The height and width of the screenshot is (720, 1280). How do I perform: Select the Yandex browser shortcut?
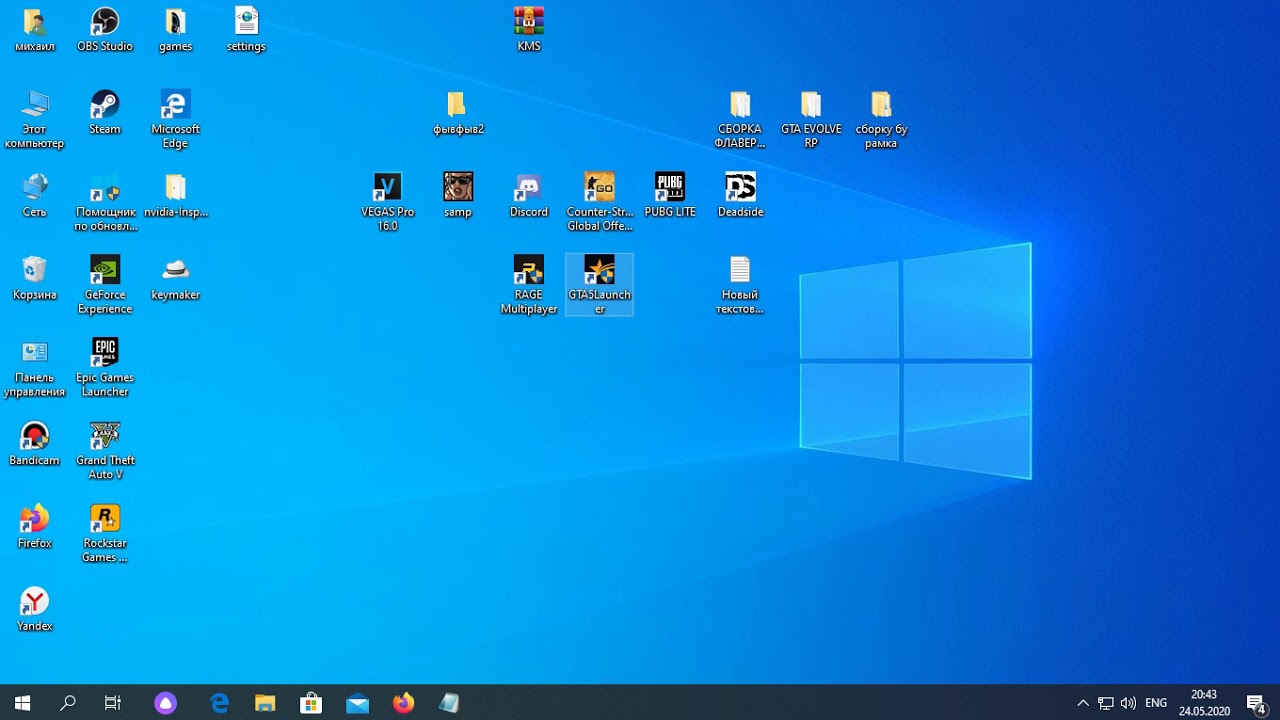34,611
